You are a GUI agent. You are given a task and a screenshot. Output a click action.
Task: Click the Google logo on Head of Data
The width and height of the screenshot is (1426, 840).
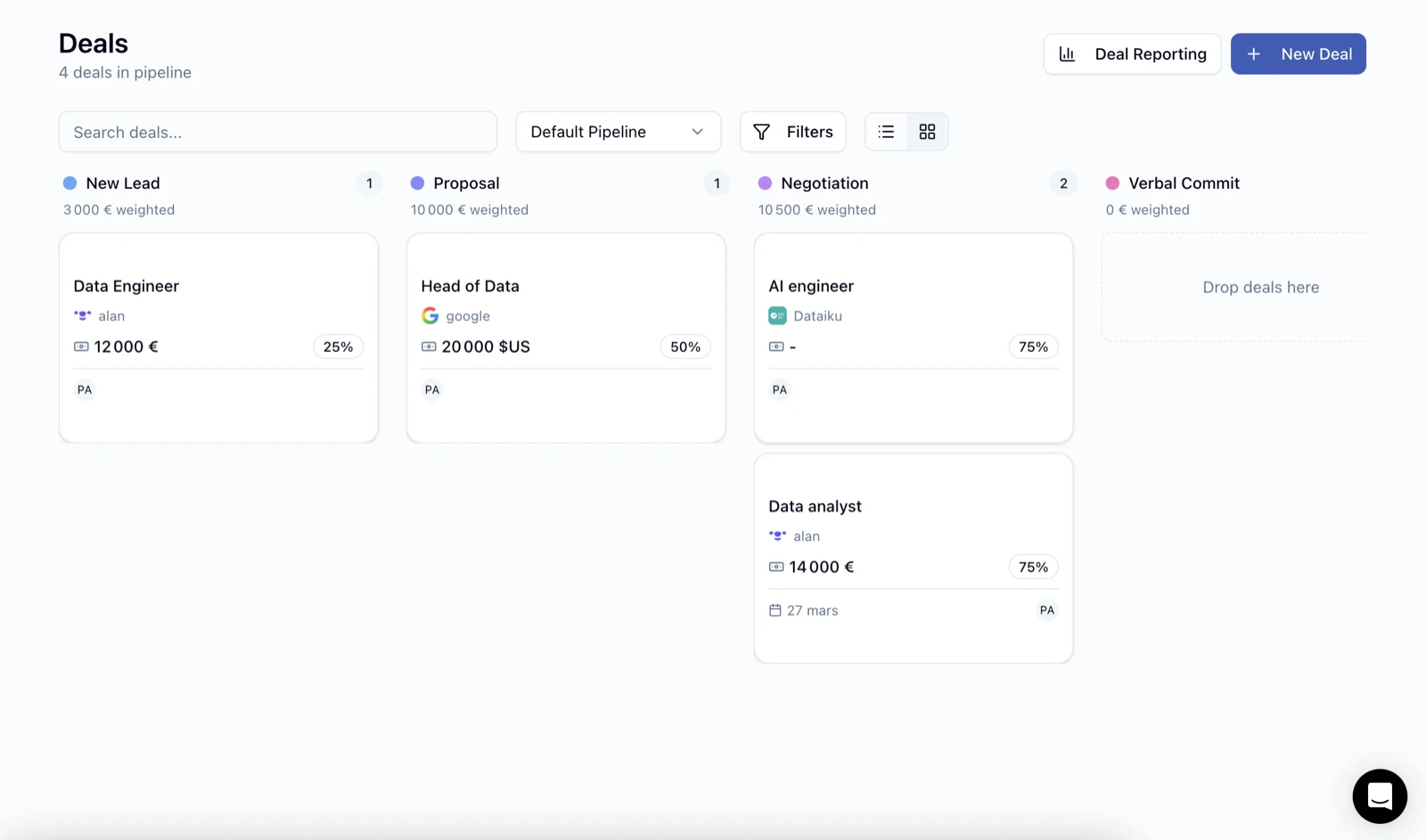click(430, 315)
